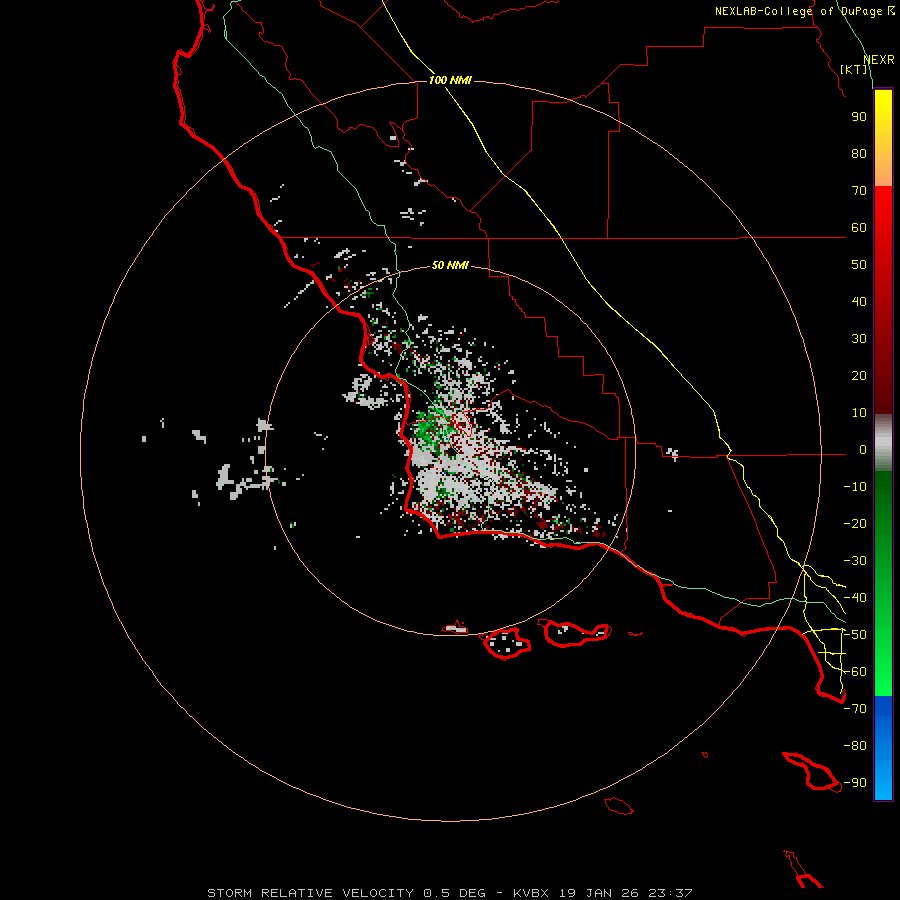900x900 pixels.
Task: Click the 40 value on the color scale
Action: pyautogui.click(x=859, y=301)
